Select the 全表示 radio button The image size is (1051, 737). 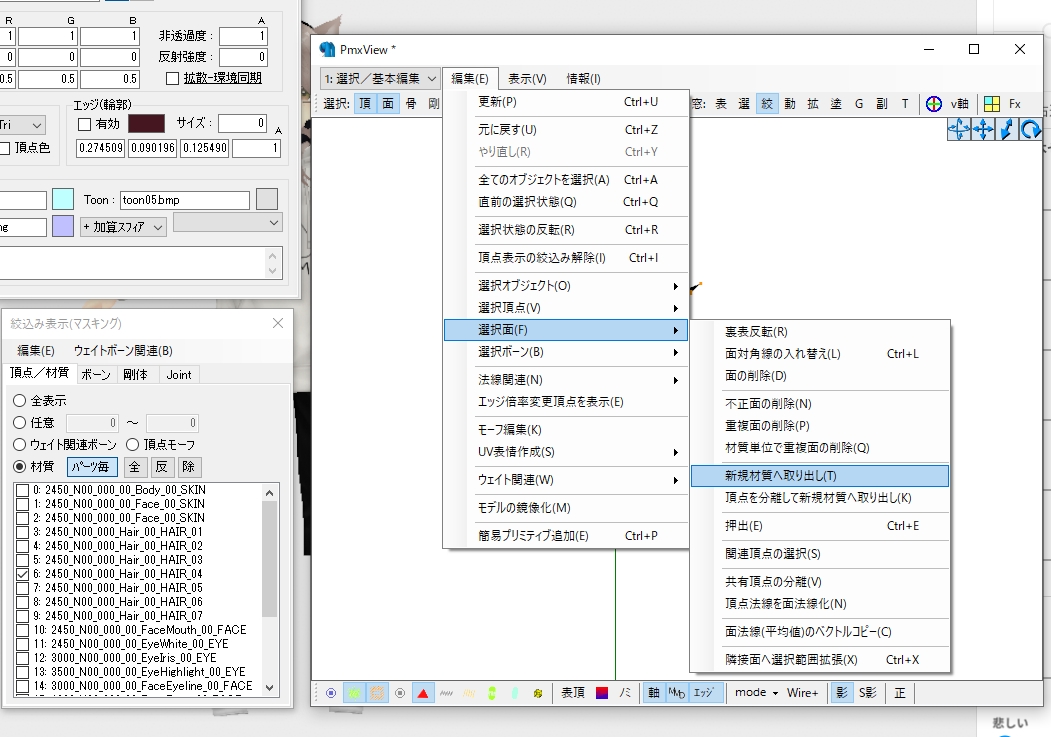coord(19,401)
